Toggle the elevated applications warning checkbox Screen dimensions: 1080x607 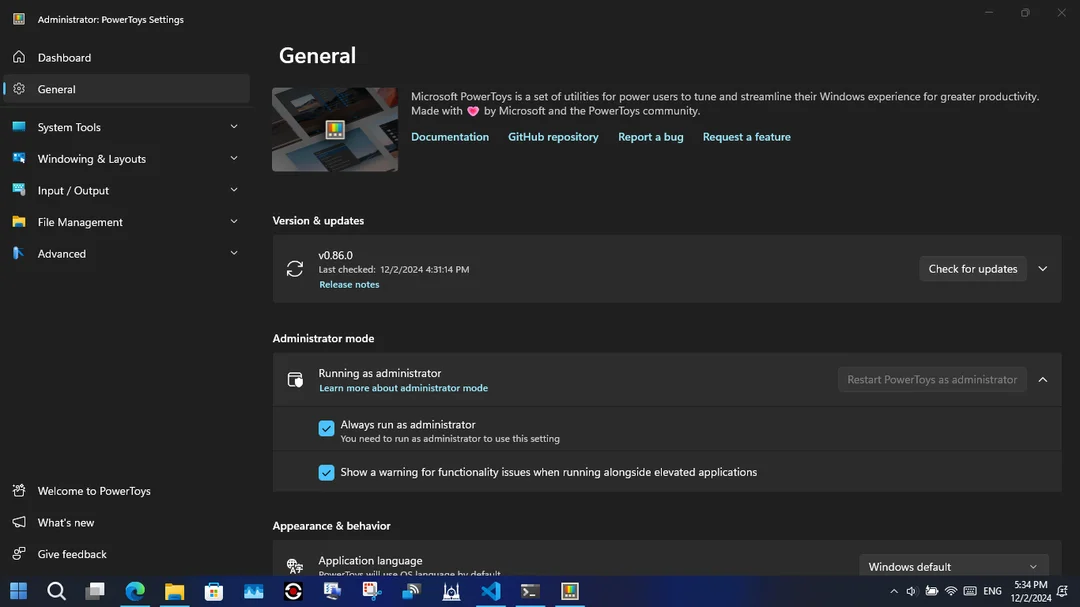click(x=326, y=473)
